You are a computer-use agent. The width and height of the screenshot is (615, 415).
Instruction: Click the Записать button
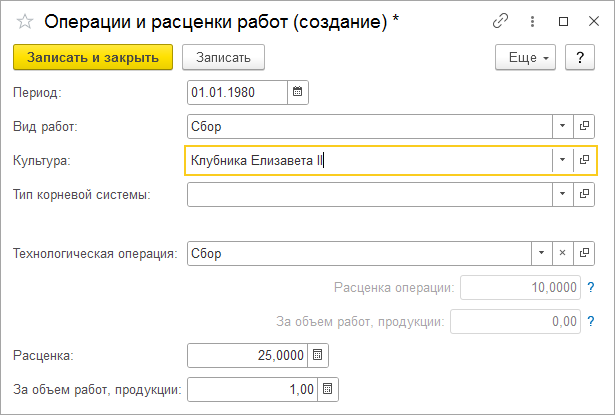click(x=223, y=58)
